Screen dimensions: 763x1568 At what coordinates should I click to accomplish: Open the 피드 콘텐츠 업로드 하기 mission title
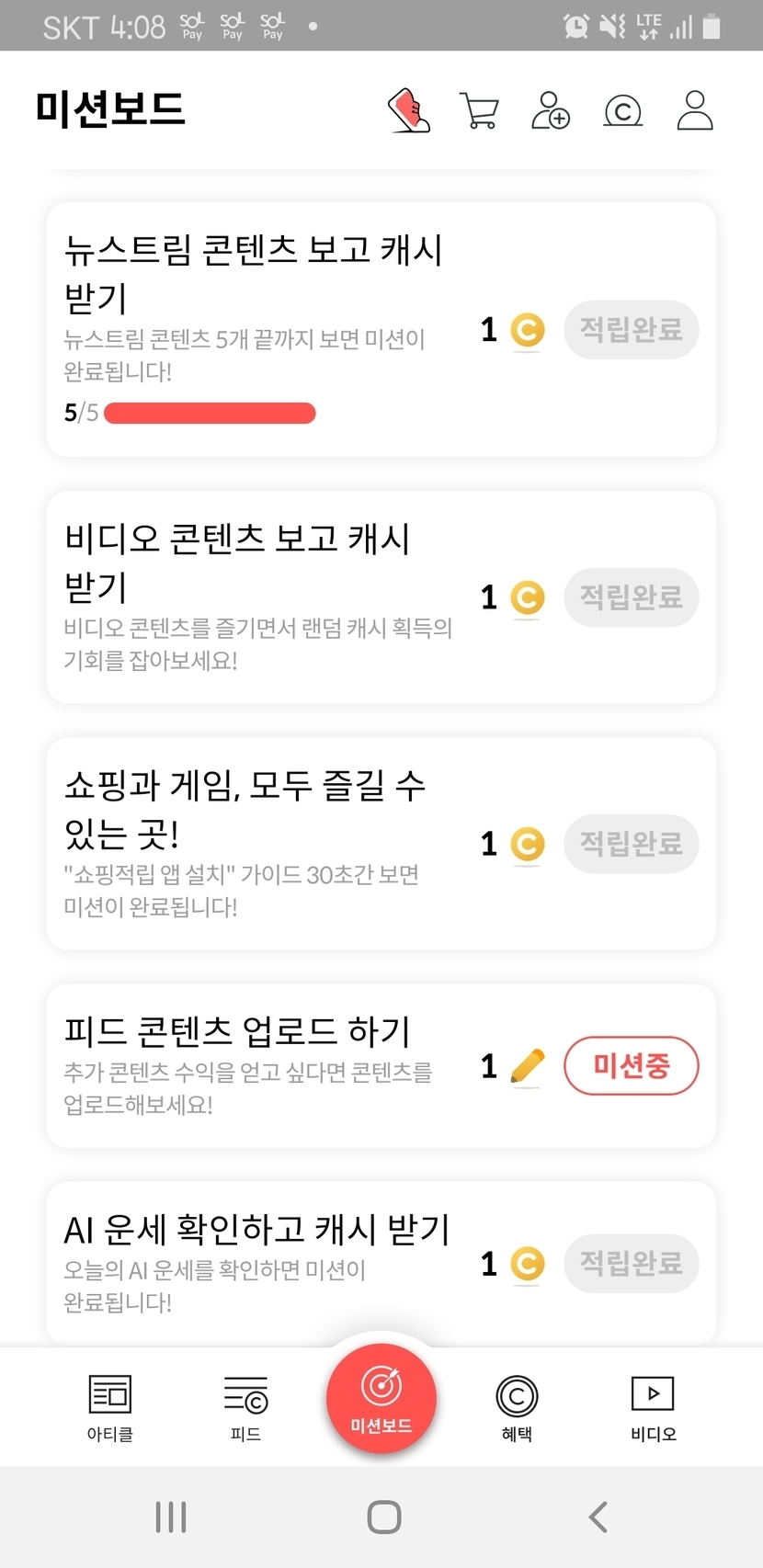(237, 1031)
